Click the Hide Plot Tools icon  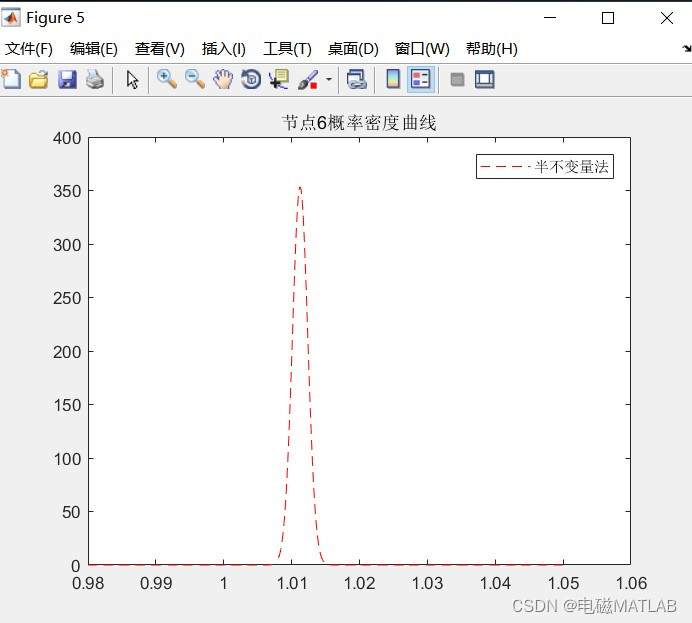click(x=457, y=80)
